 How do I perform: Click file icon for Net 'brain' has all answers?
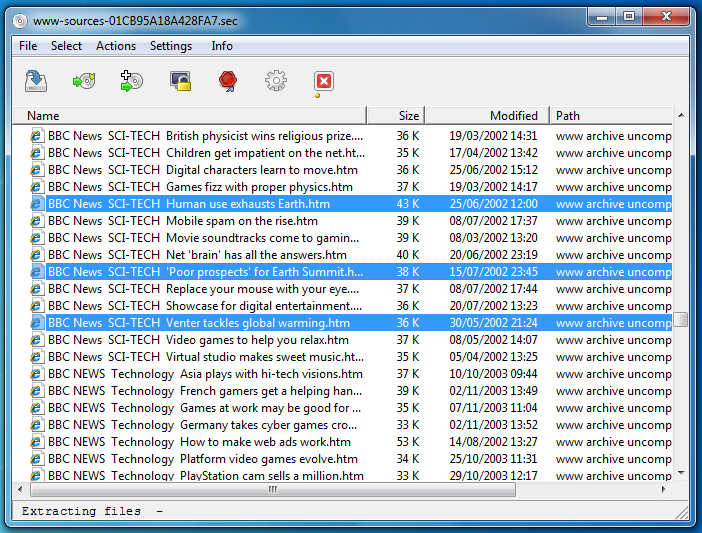tap(37, 255)
